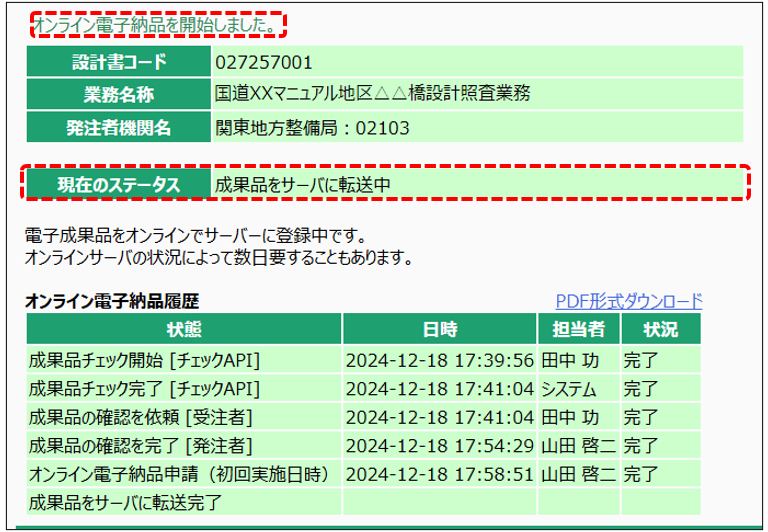The height and width of the screenshot is (532, 768).
Task: Select the 成果品の確認を依頼 [受注者] row
Action: [x=140, y=417]
